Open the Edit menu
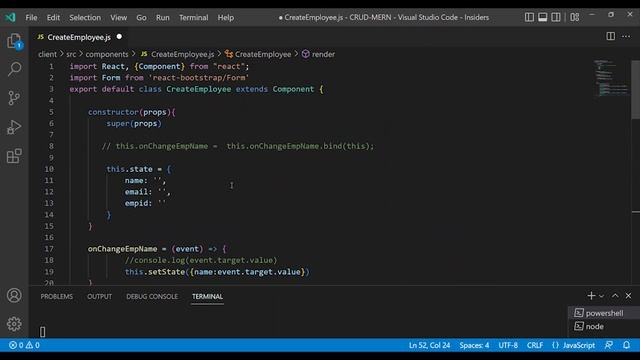The image size is (640, 360). (53, 18)
